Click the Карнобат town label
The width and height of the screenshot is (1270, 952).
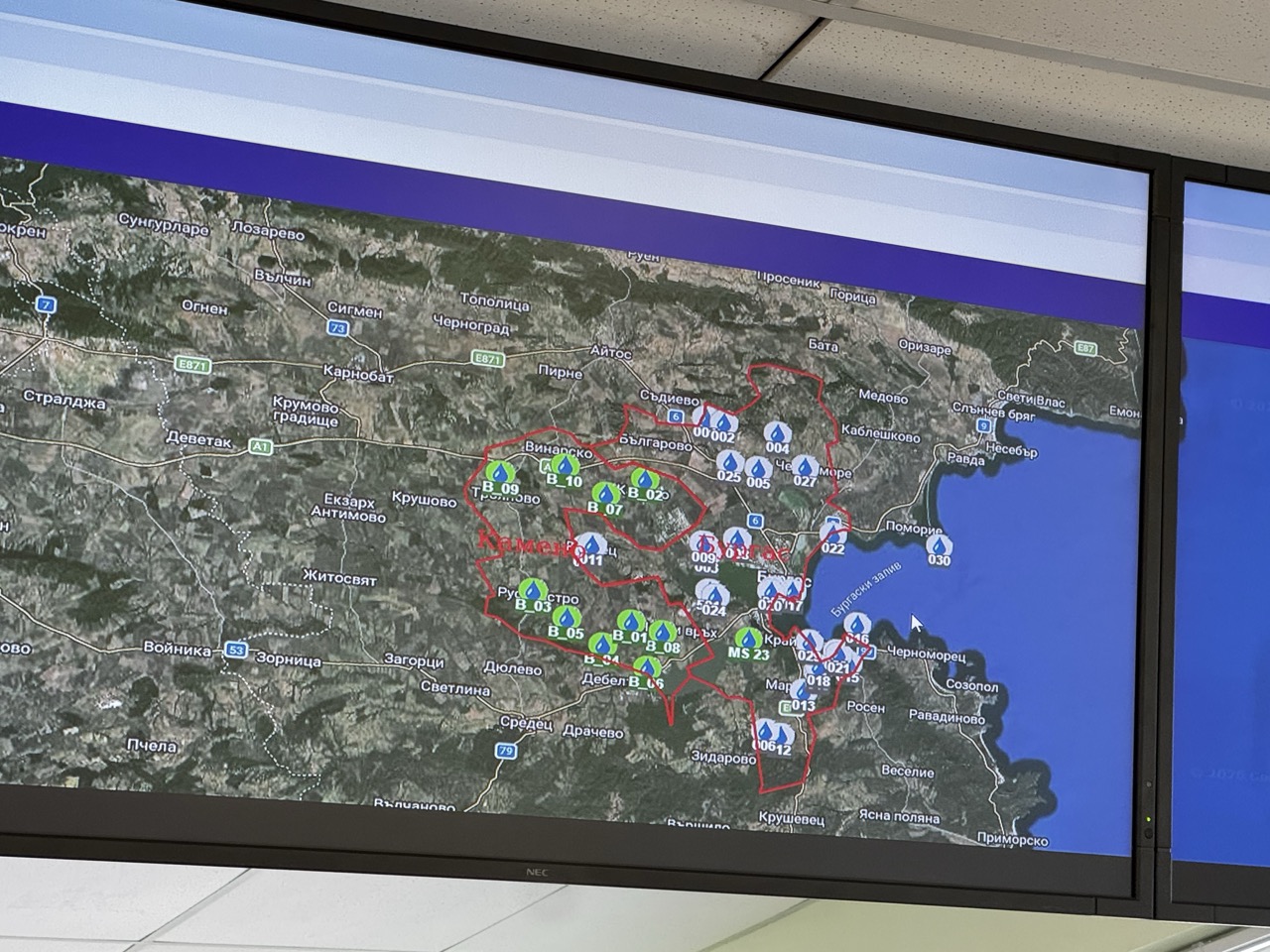click(358, 377)
